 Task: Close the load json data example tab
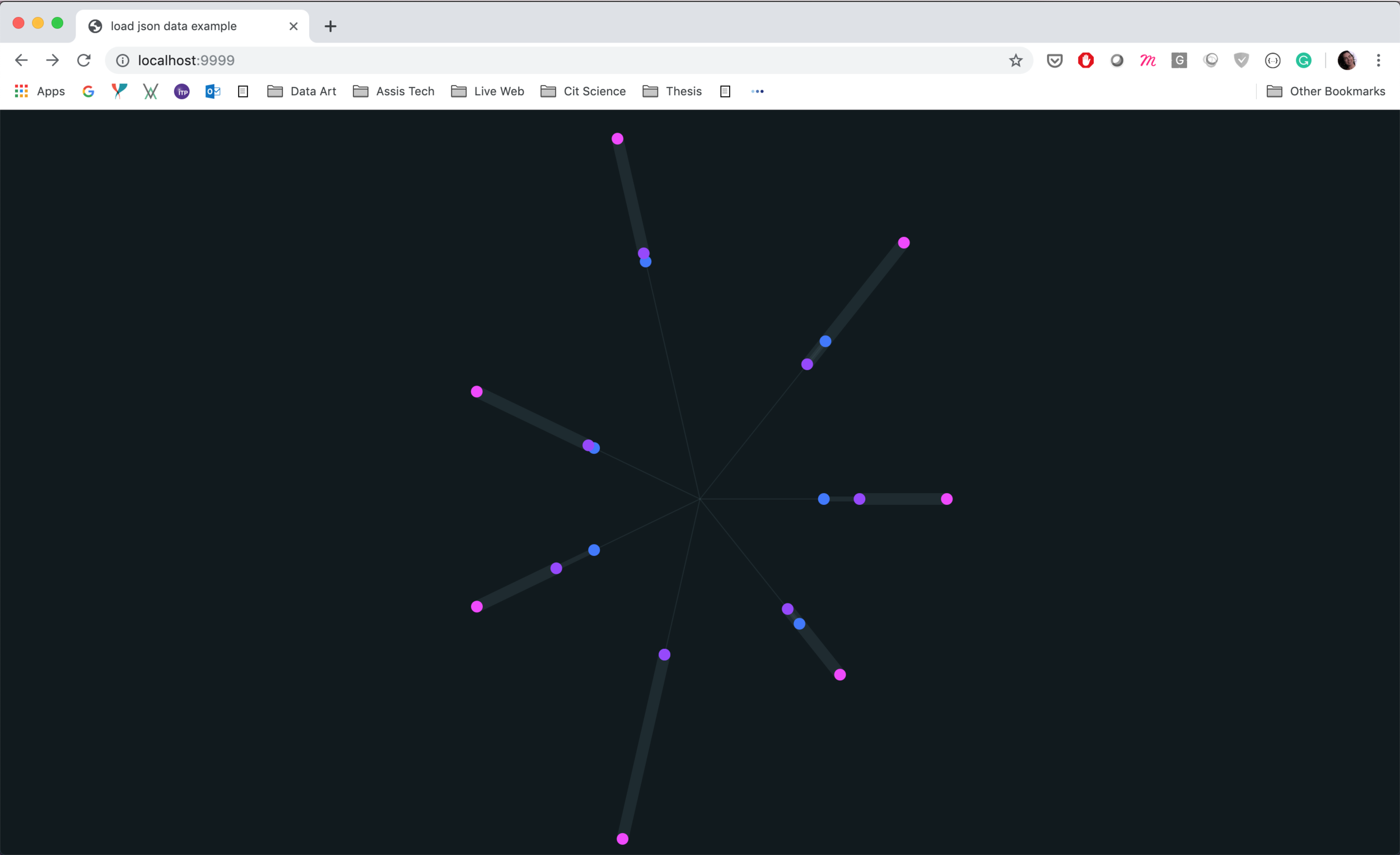click(x=293, y=26)
